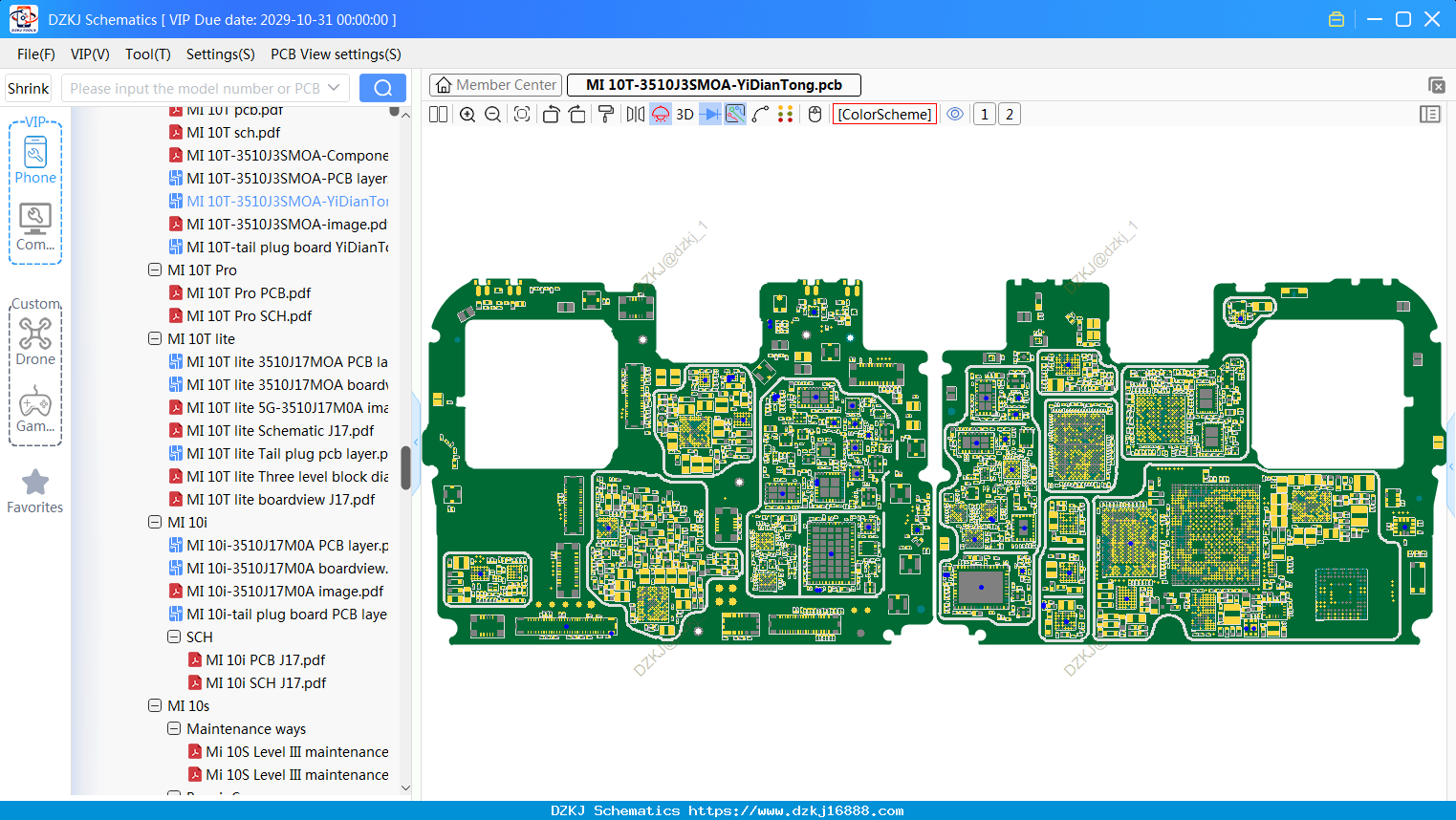
Task: Toggle the red highlighted toolbar icon
Action: [661, 115]
